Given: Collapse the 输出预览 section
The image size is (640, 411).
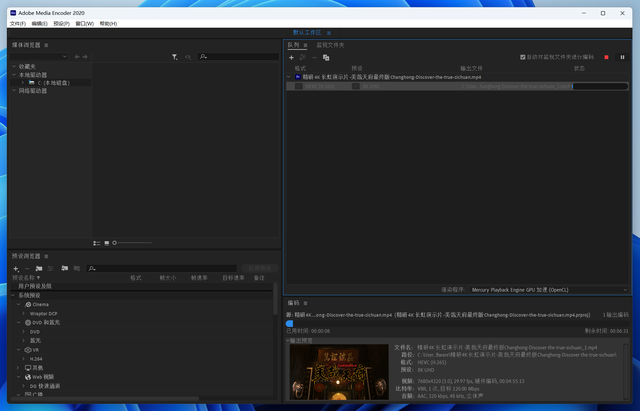Looking at the screenshot, I should [x=288, y=340].
